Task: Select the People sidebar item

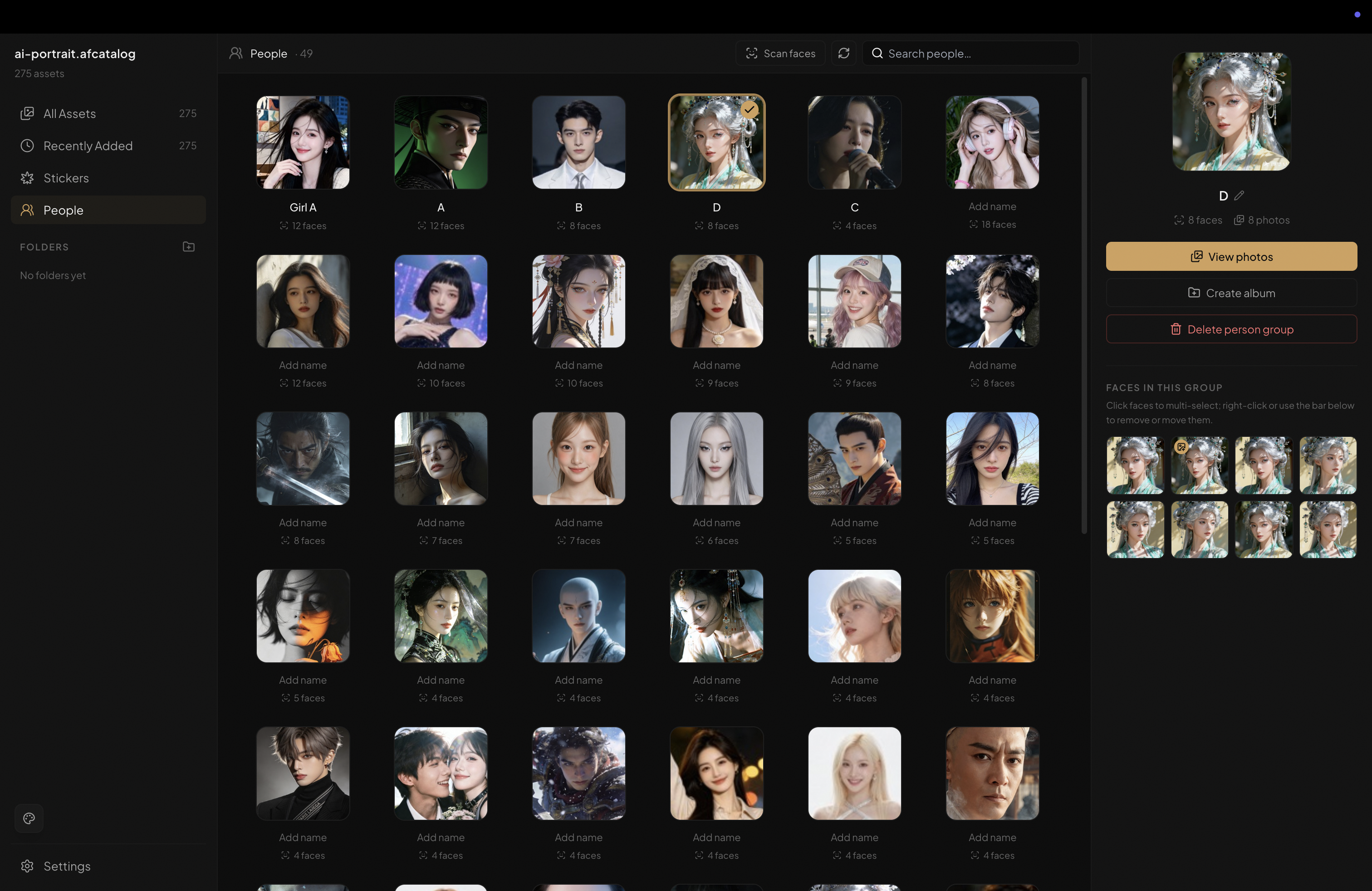Action: tap(108, 210)
